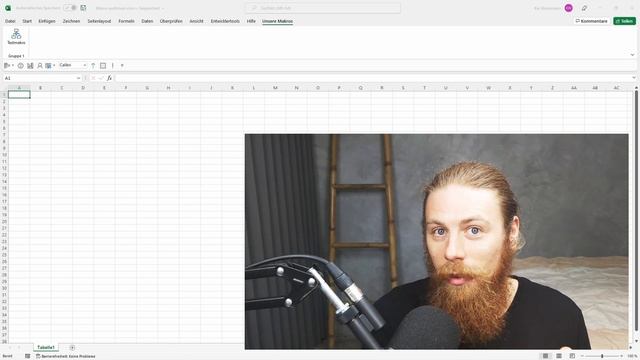Open the insert function fx button
The width and height of the screenshot is (640, 360).
109,78
